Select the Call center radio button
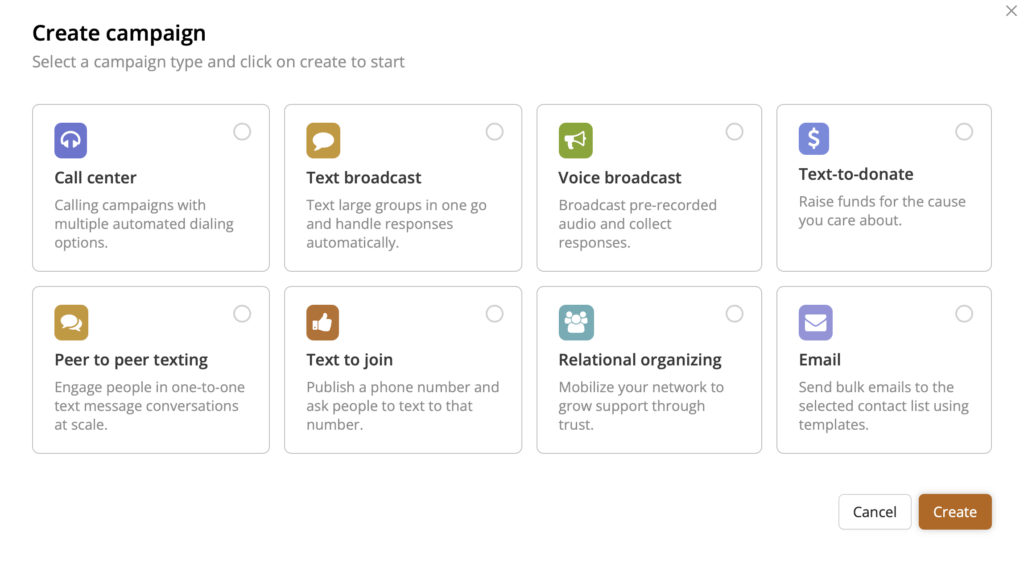Viewport: 1024px width, 564px height. coord(242,132)
